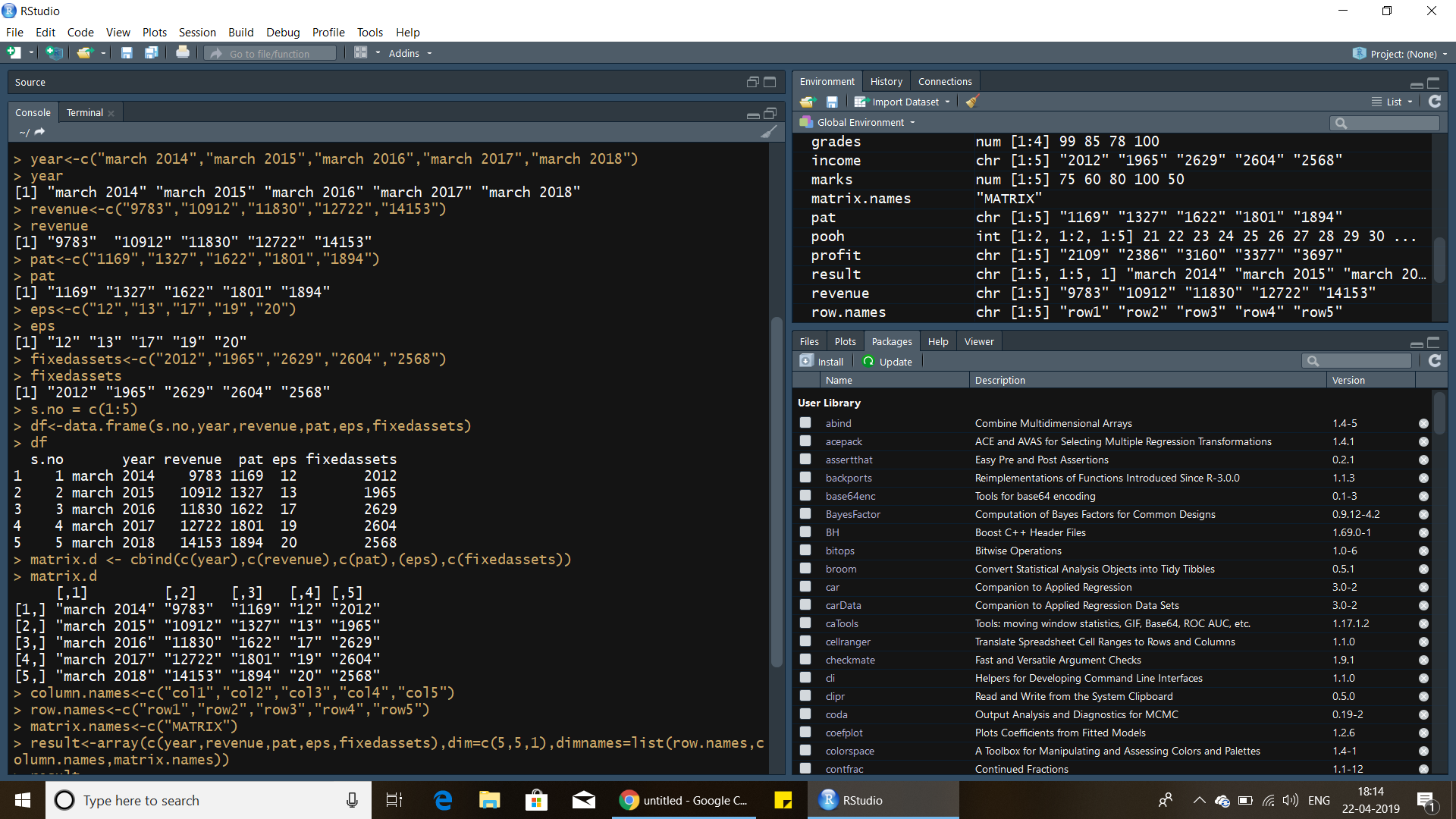Switch to the History tab
This screenshot has height=819, width=1456.
tap(886, 81)
